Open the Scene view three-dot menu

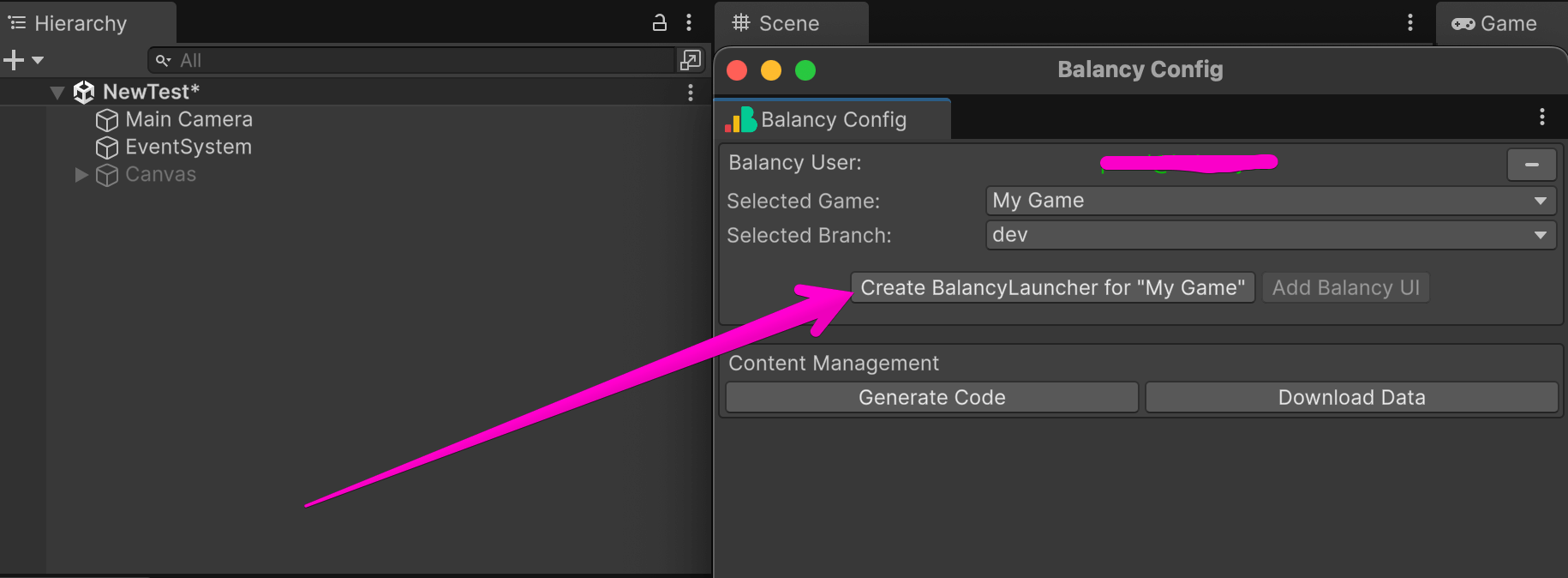pos(1410,23)
